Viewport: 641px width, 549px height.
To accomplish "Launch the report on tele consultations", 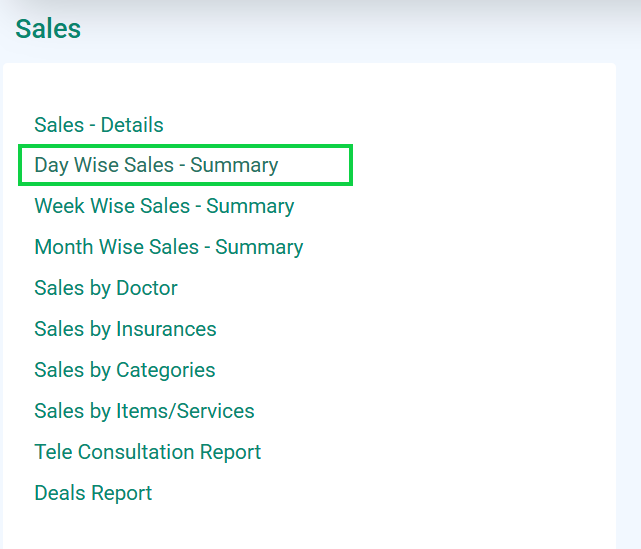I will pos(148,452).
